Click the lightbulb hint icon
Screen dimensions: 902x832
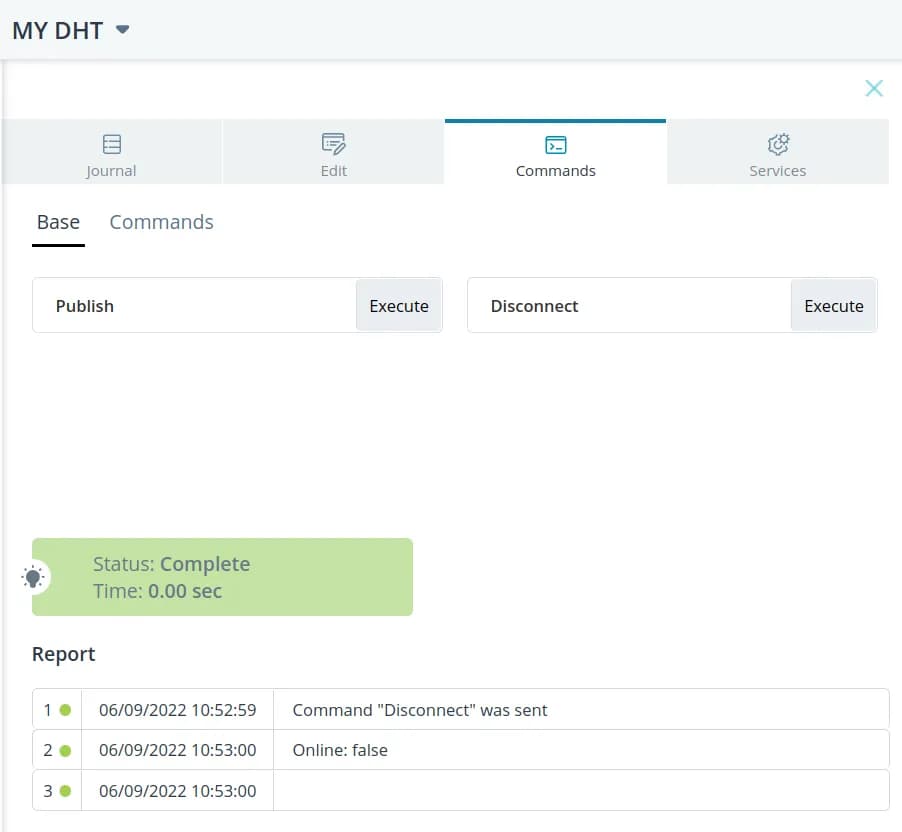pyautogui.click(x=34, y=577)
